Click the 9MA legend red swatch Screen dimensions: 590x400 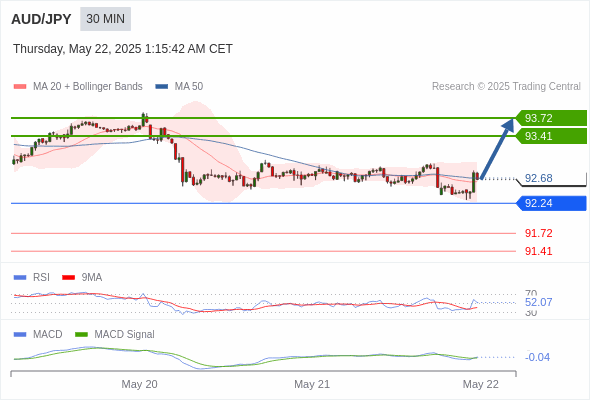tap(68, 278)
